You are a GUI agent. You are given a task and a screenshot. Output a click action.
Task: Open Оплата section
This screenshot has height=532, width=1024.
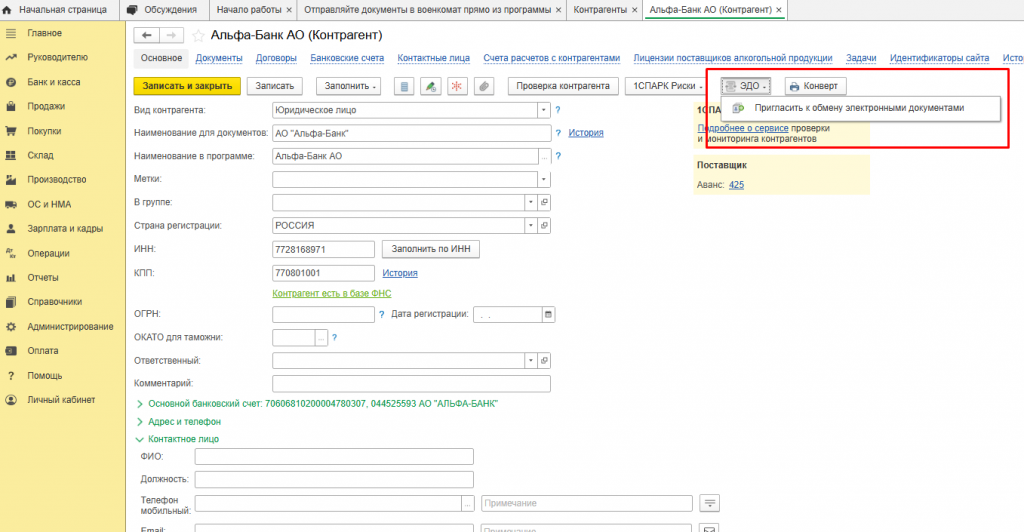(42, 351)
